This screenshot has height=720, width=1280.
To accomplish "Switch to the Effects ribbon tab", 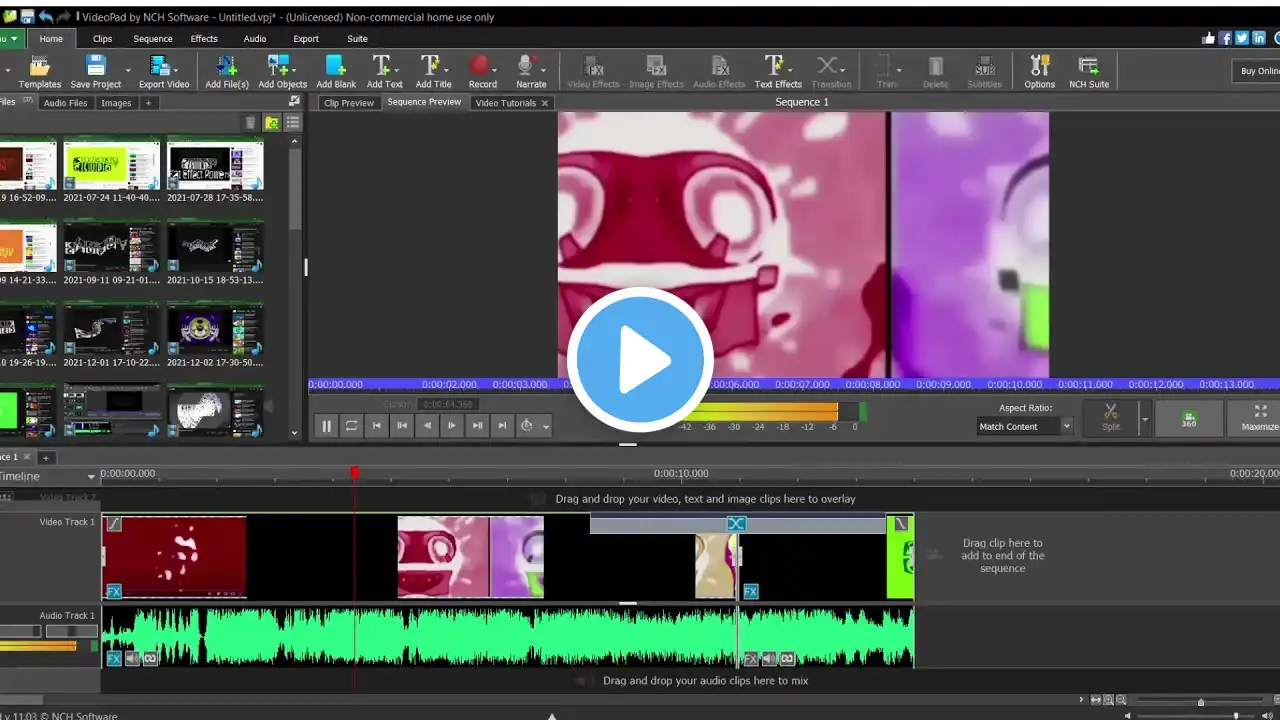I will 204,39.
